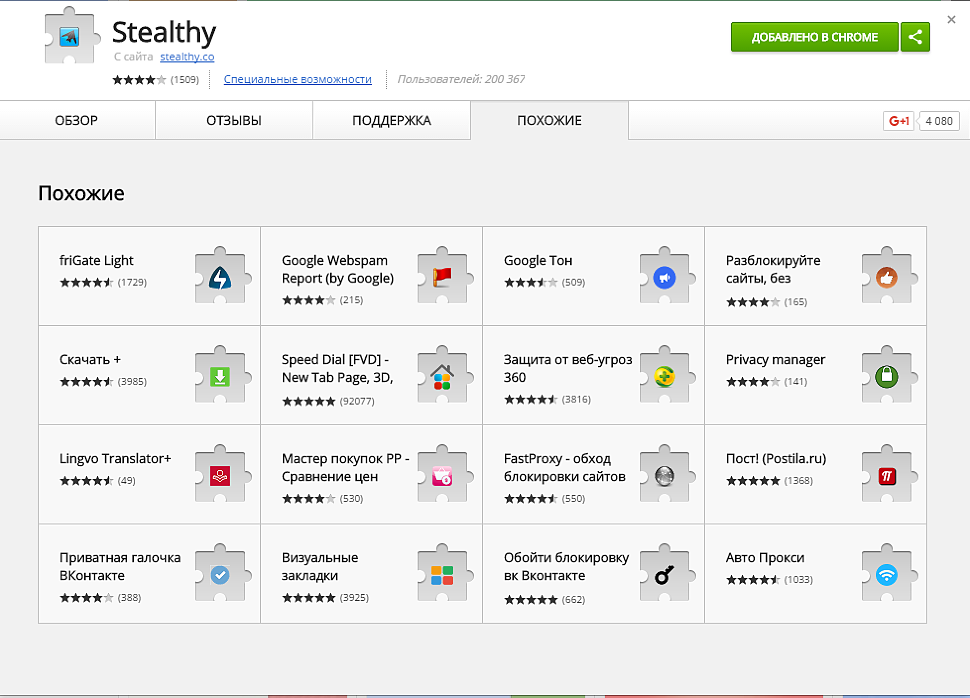Click the Пост! (Postila.ru) title
This screenshot has width=970, height=698.
[x=776, y=459]
